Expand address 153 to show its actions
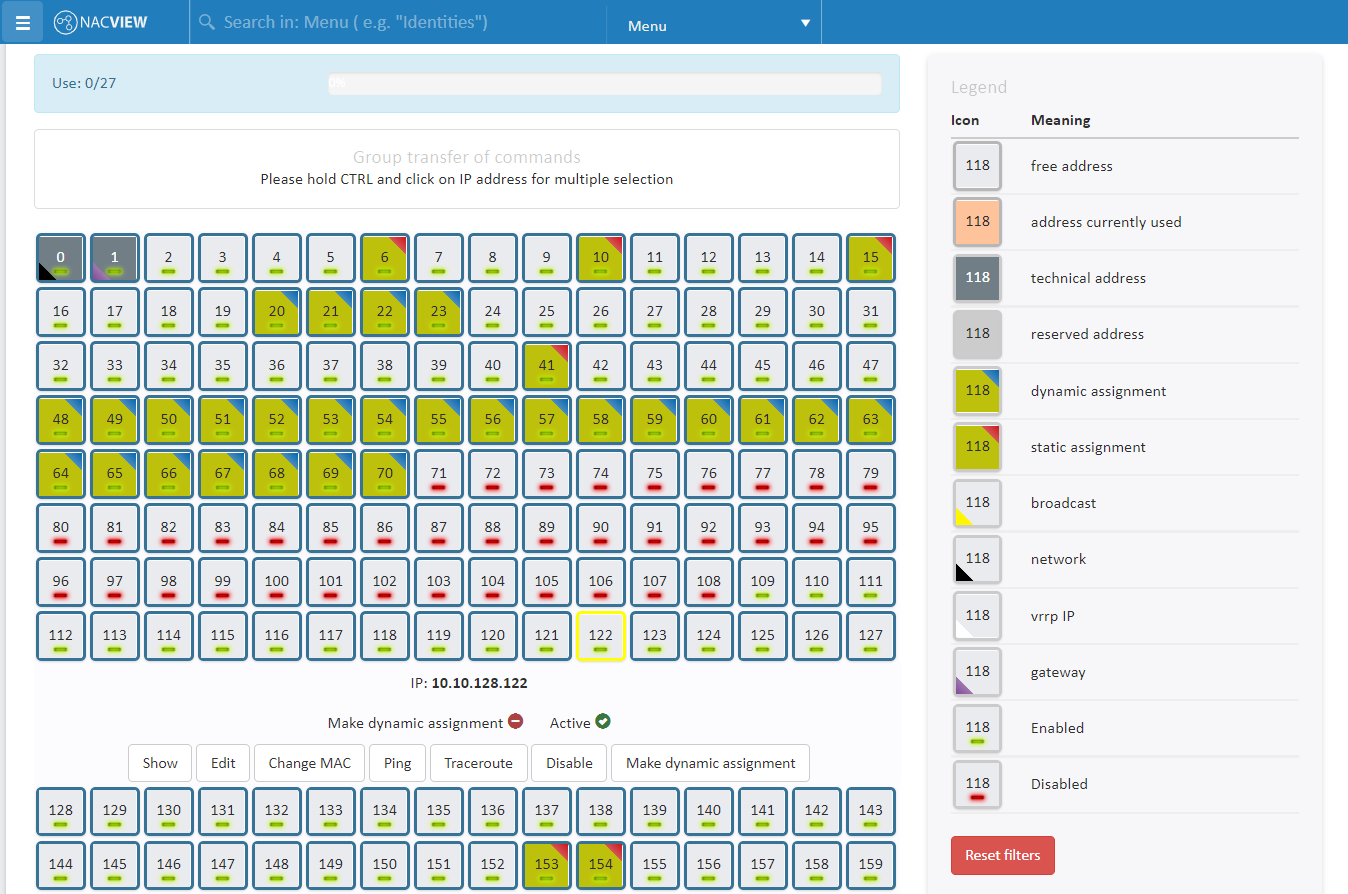 coord(547,865)
